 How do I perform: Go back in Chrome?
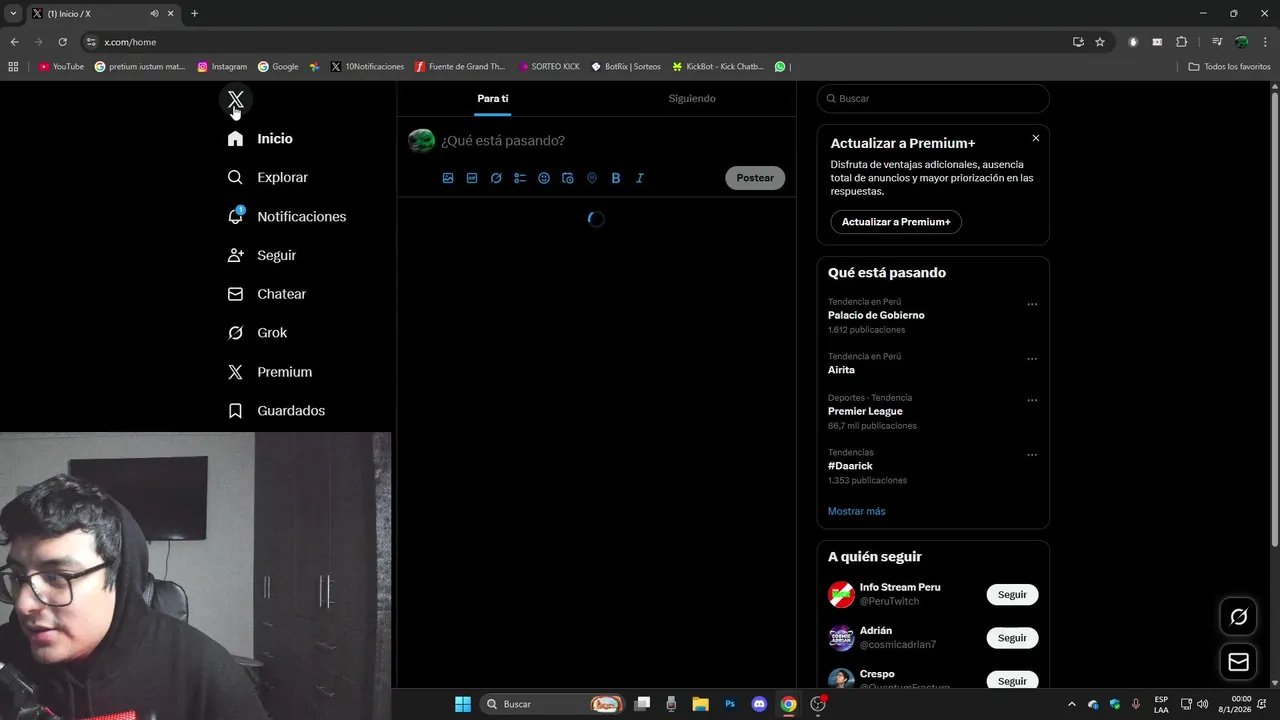coord(14,42)
